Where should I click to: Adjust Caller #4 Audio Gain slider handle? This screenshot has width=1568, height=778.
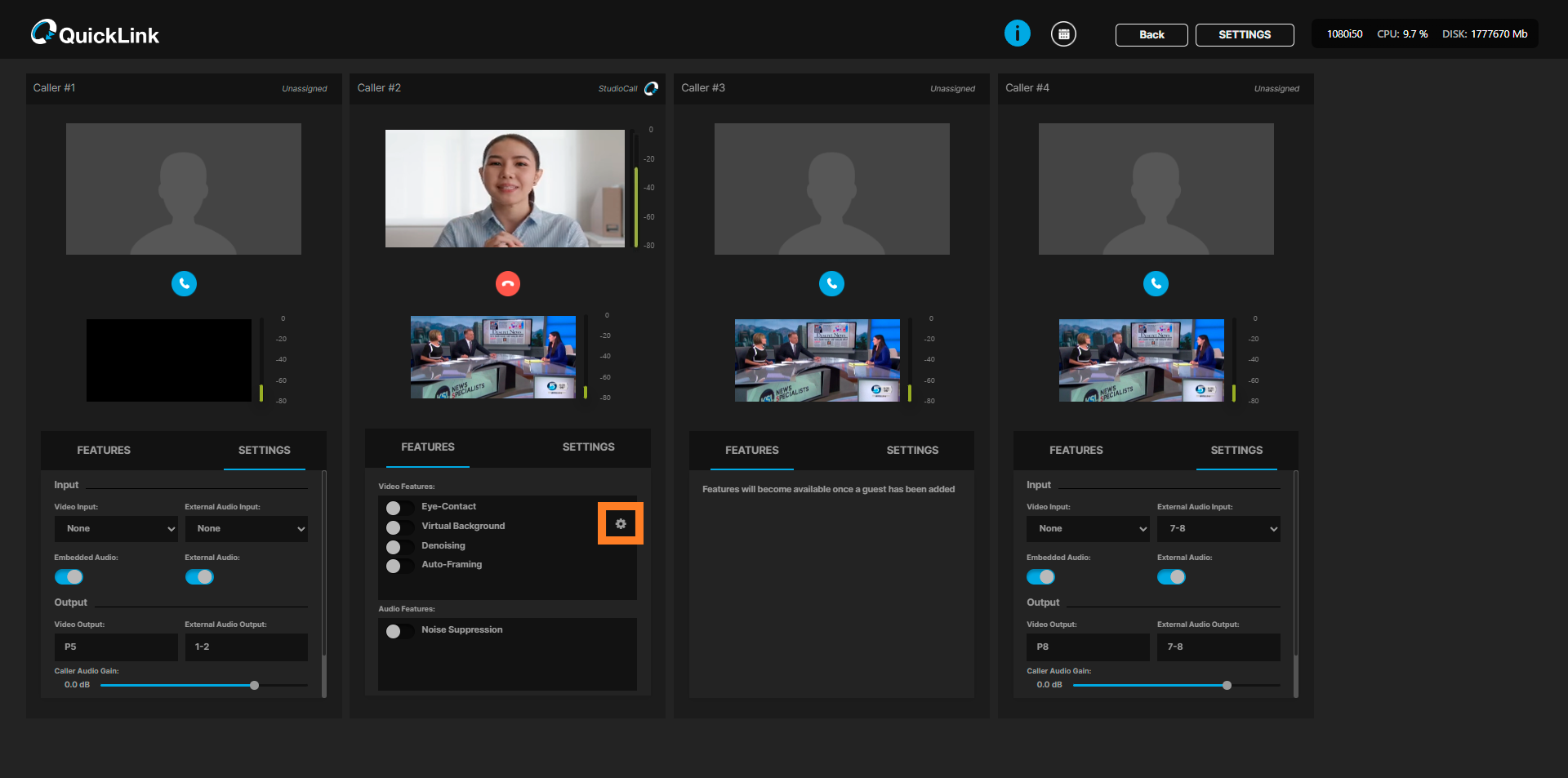coord(1227,686)
